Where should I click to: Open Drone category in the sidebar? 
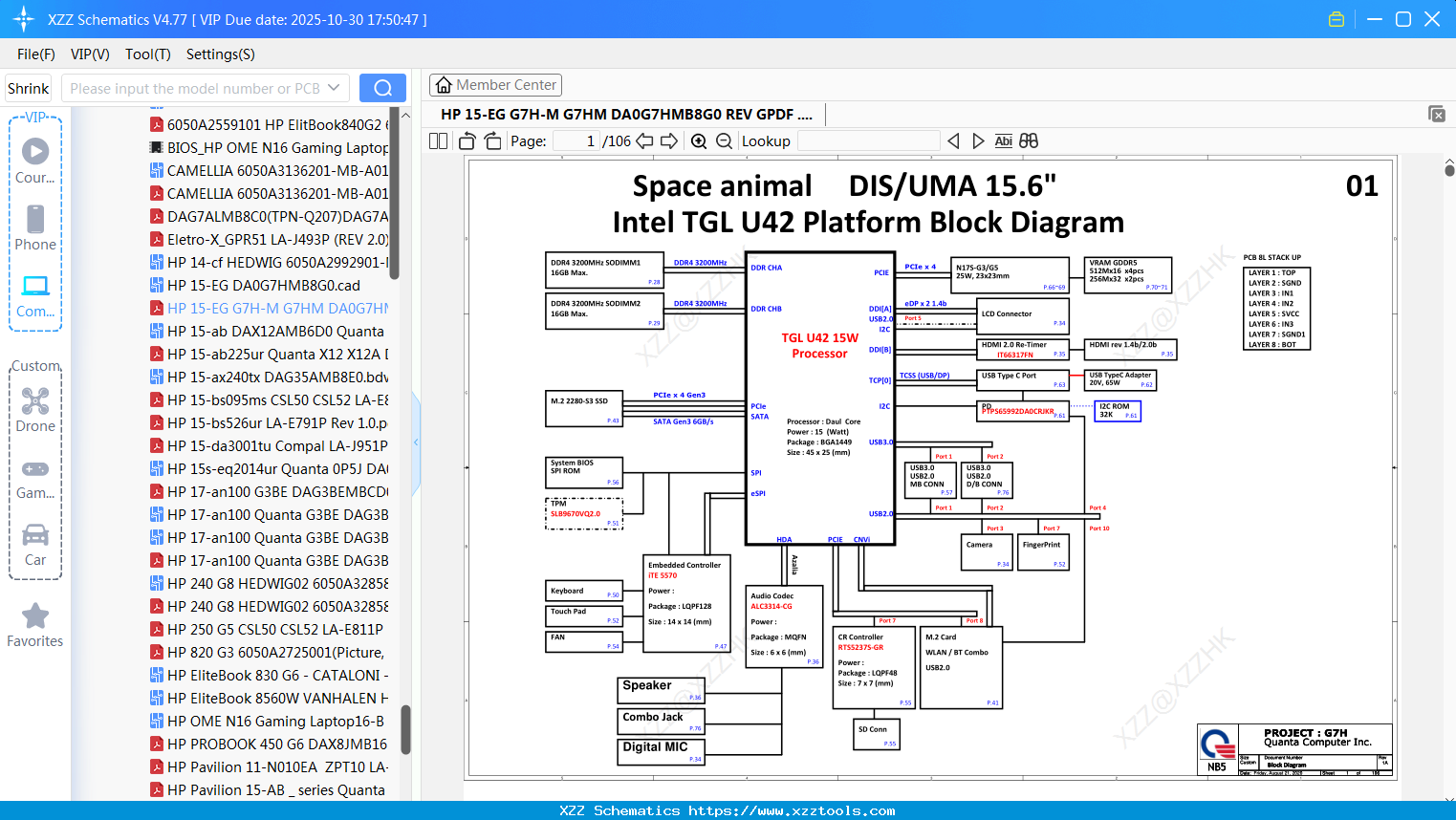coord(35,410)
